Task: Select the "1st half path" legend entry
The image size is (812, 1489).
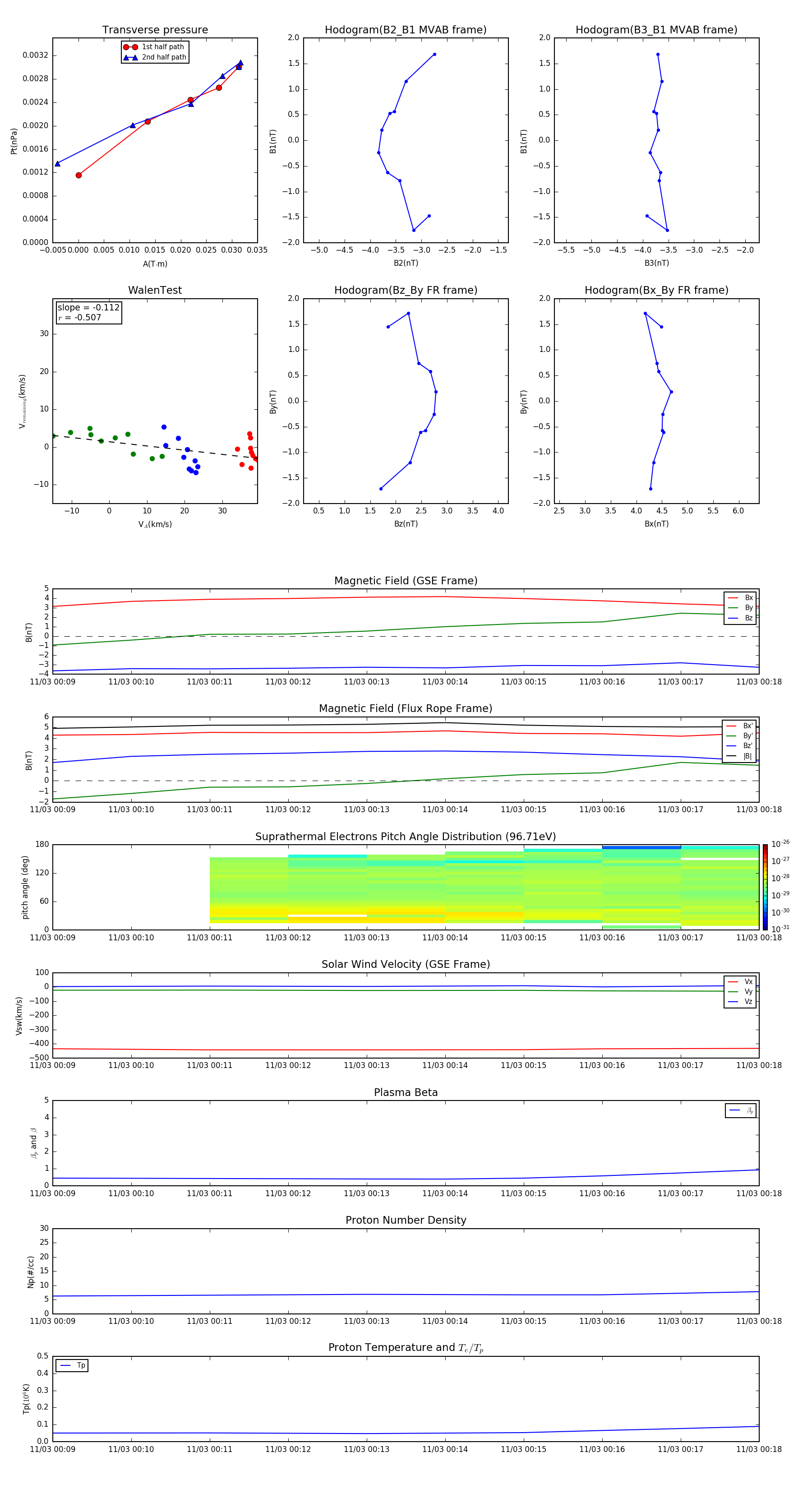Action: pos(154,47)
